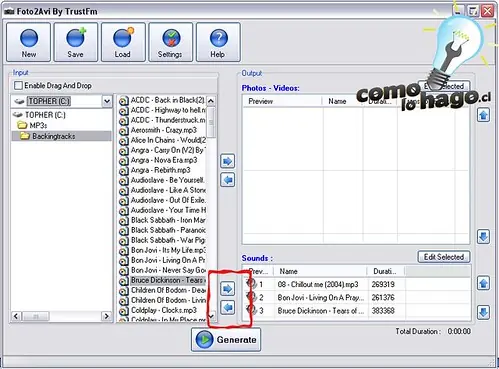The image size is (499, 369).
Task: Click mp3 icon beside Coldplay - Clocks.mp3
Action: tap(124, 311)
